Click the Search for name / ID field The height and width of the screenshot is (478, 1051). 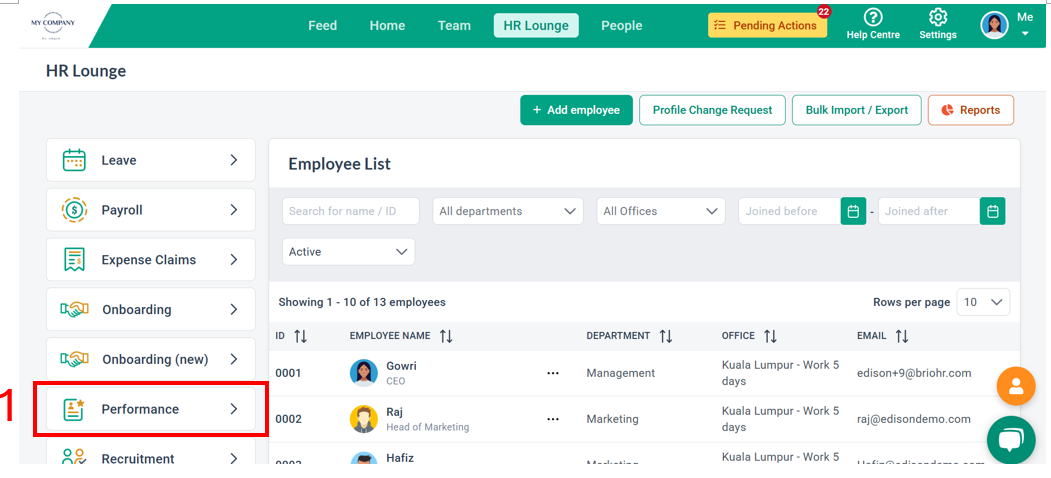point(351,211)
